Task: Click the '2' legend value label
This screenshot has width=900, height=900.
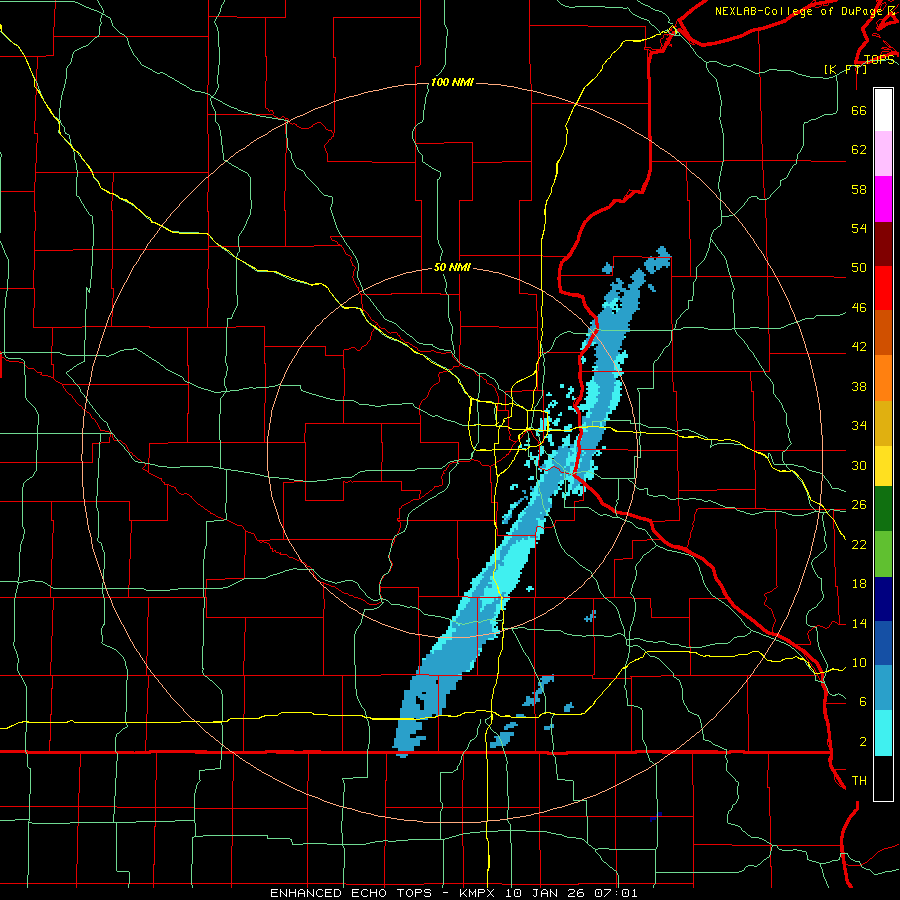Action: (x=863, y=742)
